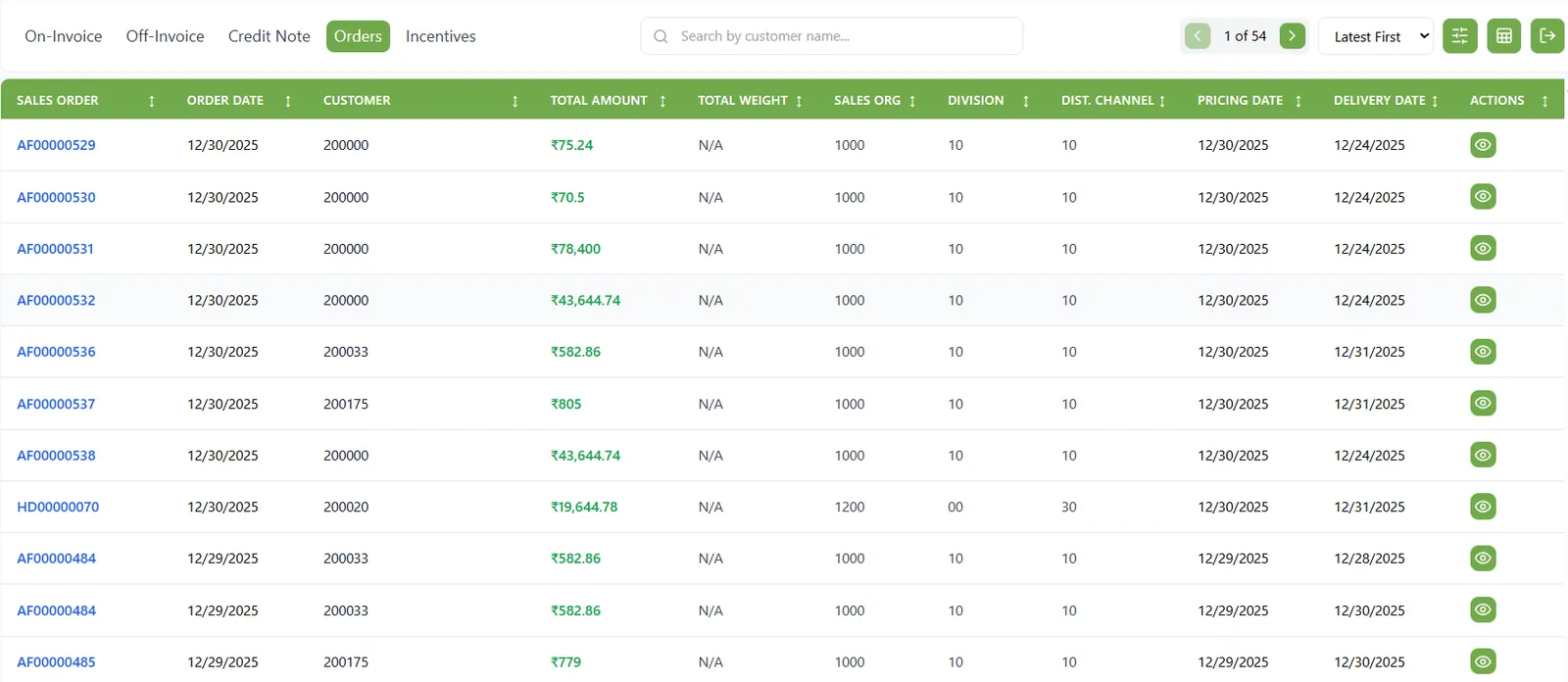1568x682 pixels.
Task: View order AF00000485 eye icon
Action: (x=1483, y=662)
